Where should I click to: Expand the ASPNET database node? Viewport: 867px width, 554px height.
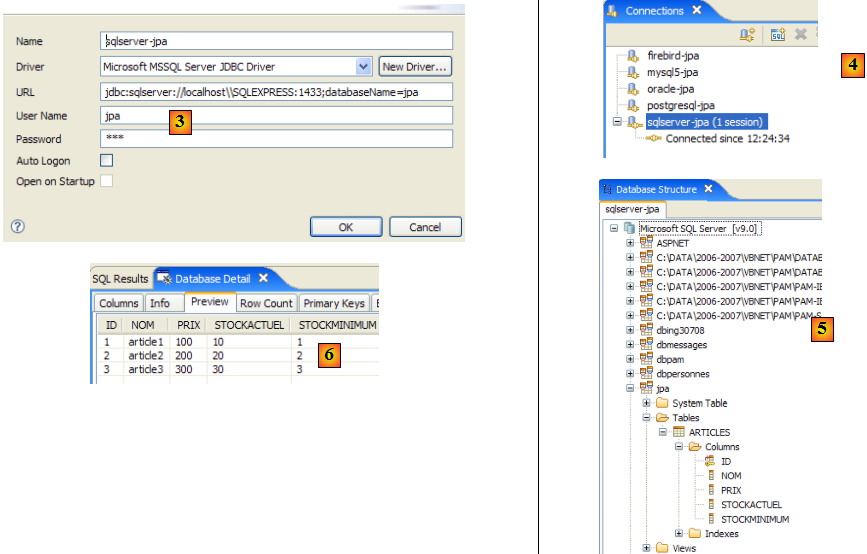coord(630,243)
